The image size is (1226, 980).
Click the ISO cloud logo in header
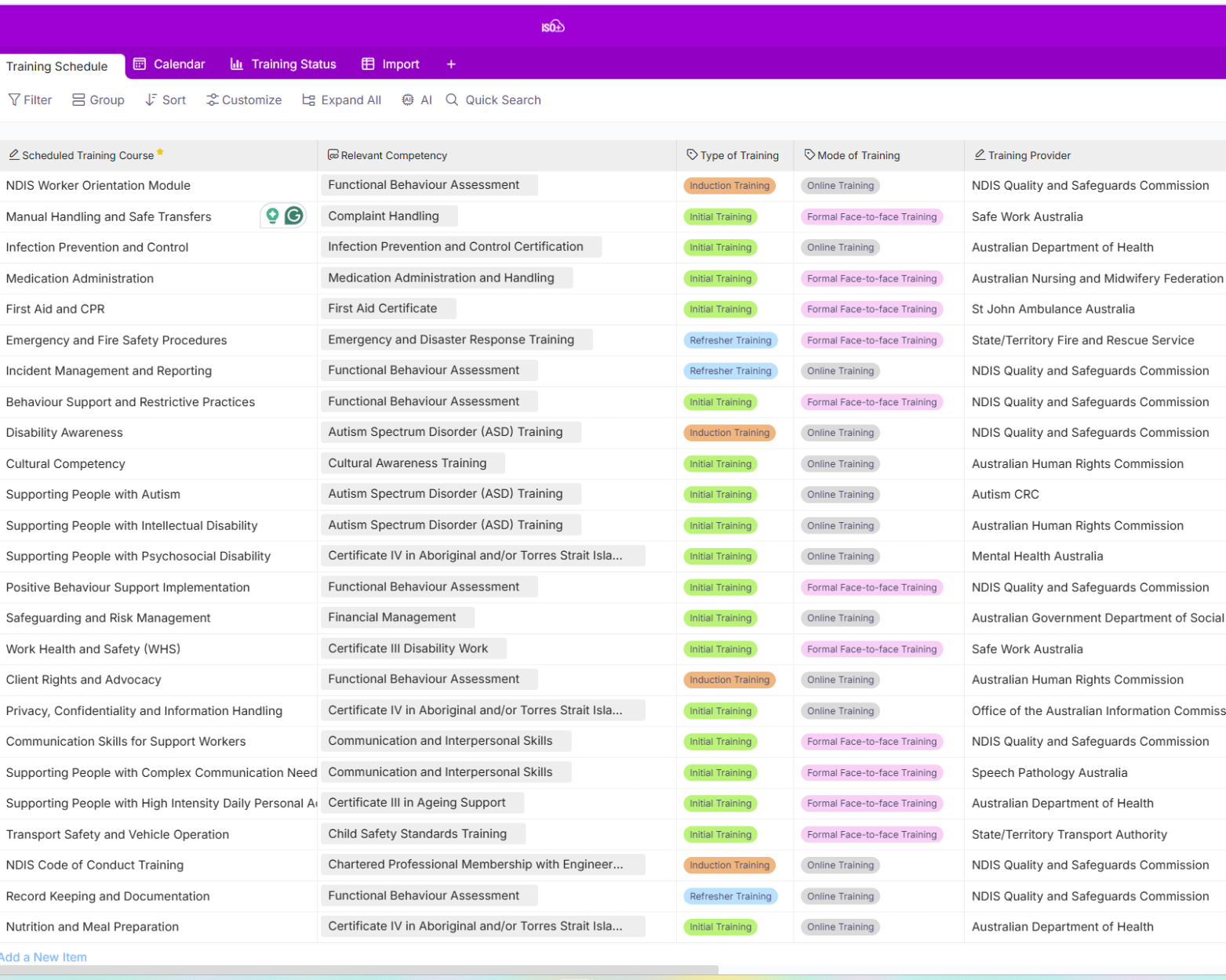pyautogui.click(x=552, y=27)
